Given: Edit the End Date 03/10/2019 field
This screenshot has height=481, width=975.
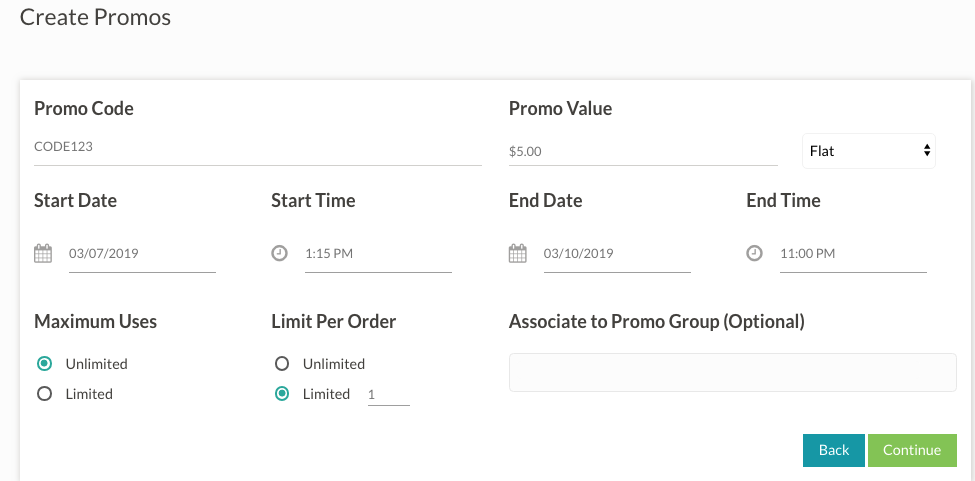Looking at the screenshot, I should 616,254.
